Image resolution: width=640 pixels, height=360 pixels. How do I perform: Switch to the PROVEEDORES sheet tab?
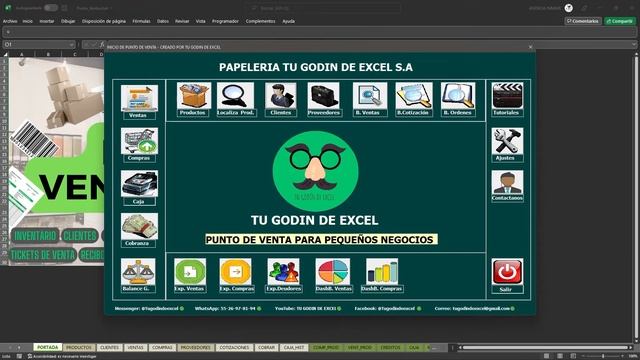pos(195,347)
